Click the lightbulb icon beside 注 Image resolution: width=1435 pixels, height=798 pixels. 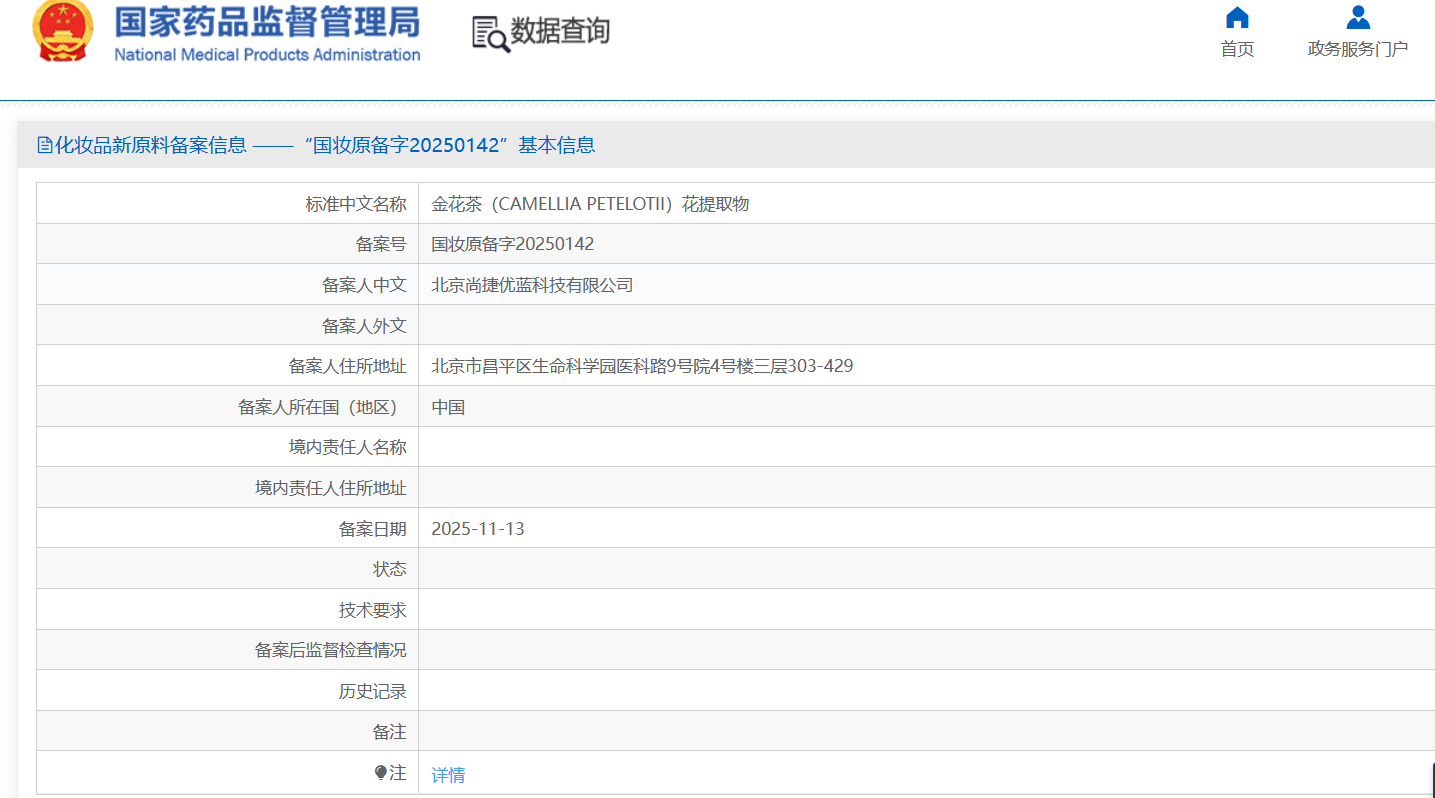pyautogui.click(x=380, y=773)
